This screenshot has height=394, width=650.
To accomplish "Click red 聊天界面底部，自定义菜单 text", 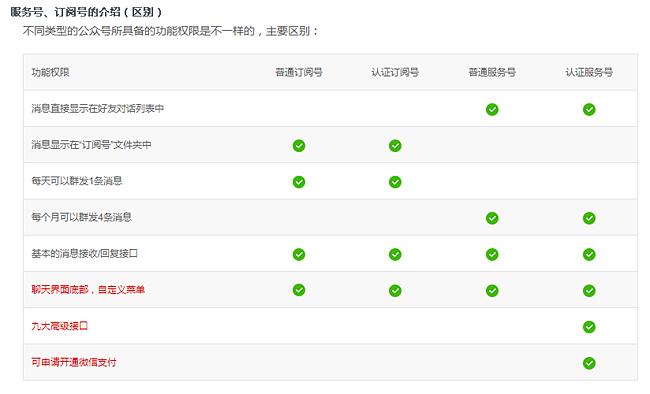I will pyautogui.click(x=88, y=289).
